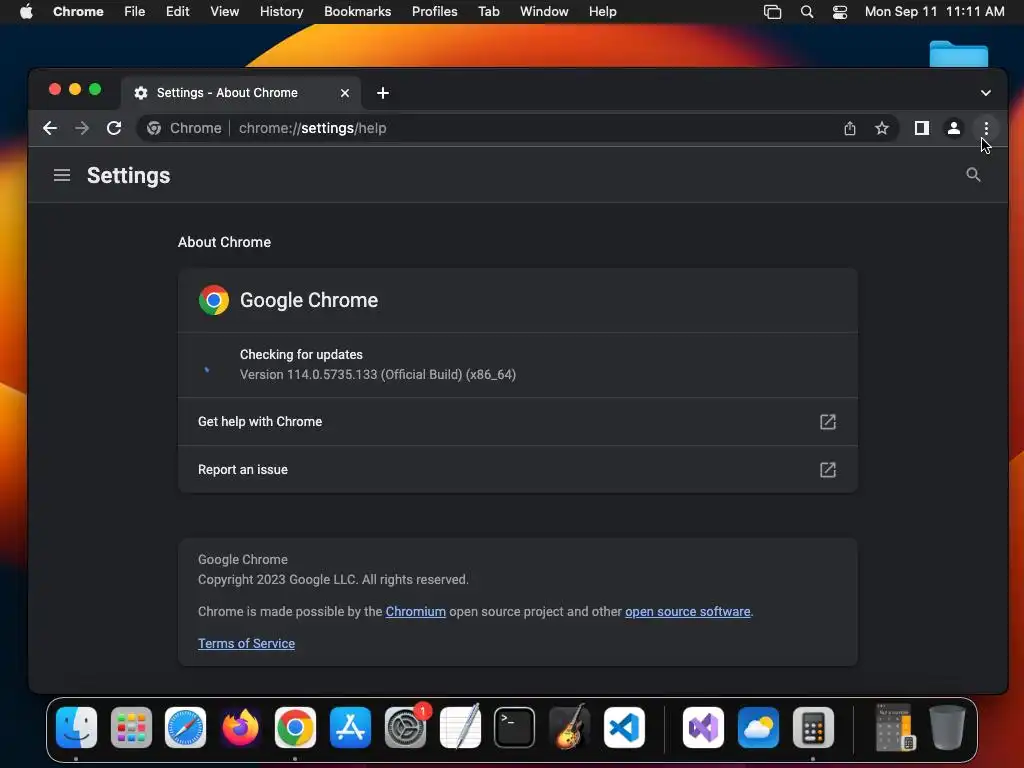The image size is (1024, 768).
Task: Open the File menu
Action: tap(135, 12)
